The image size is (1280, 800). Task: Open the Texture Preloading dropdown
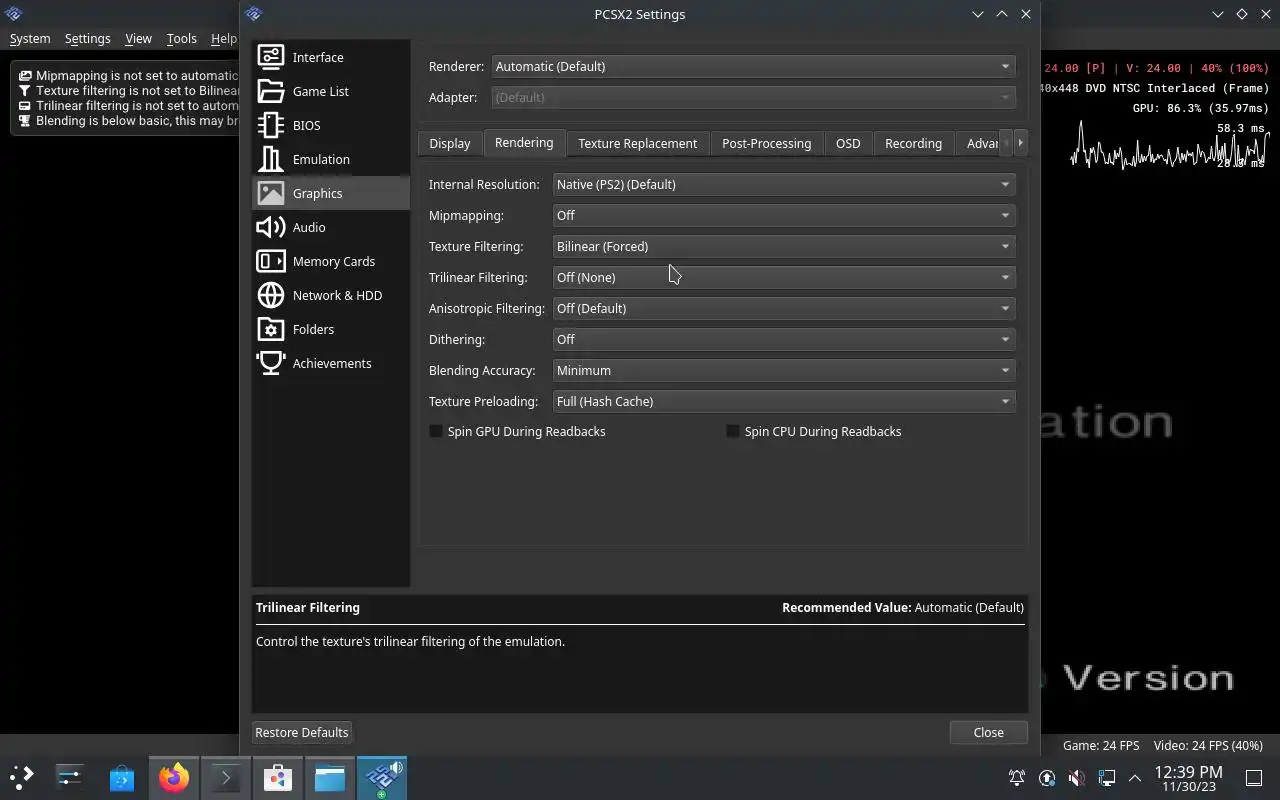pos(784,401)
